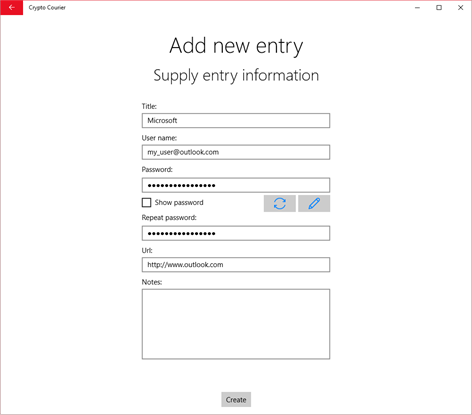Click inside the empty Notes text area
Screen dimensions: 472x415
pyautogui.click(x=236, y=324)
